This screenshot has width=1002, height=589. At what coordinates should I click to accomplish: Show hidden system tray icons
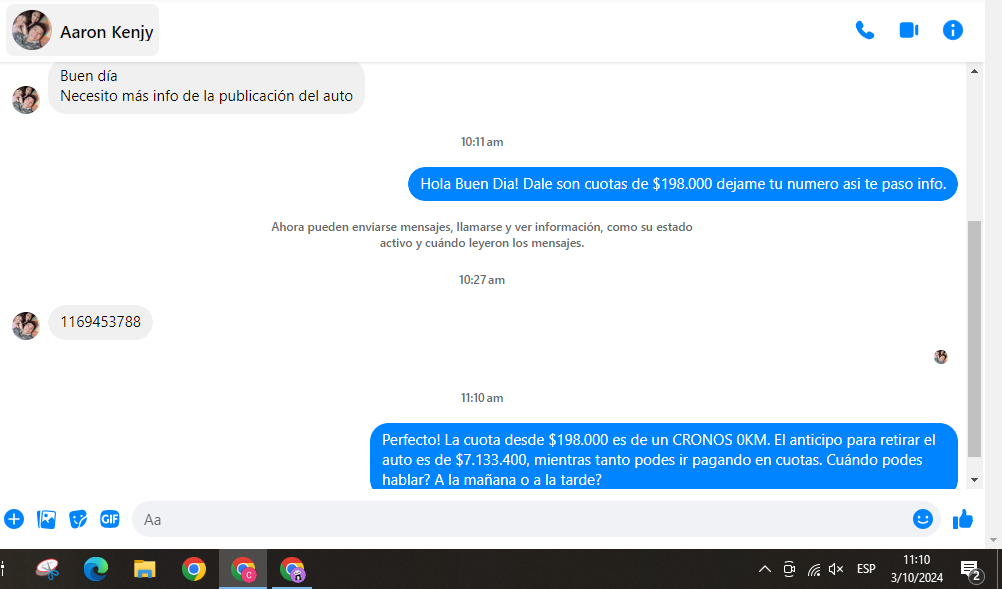click(x=765, y=569)
